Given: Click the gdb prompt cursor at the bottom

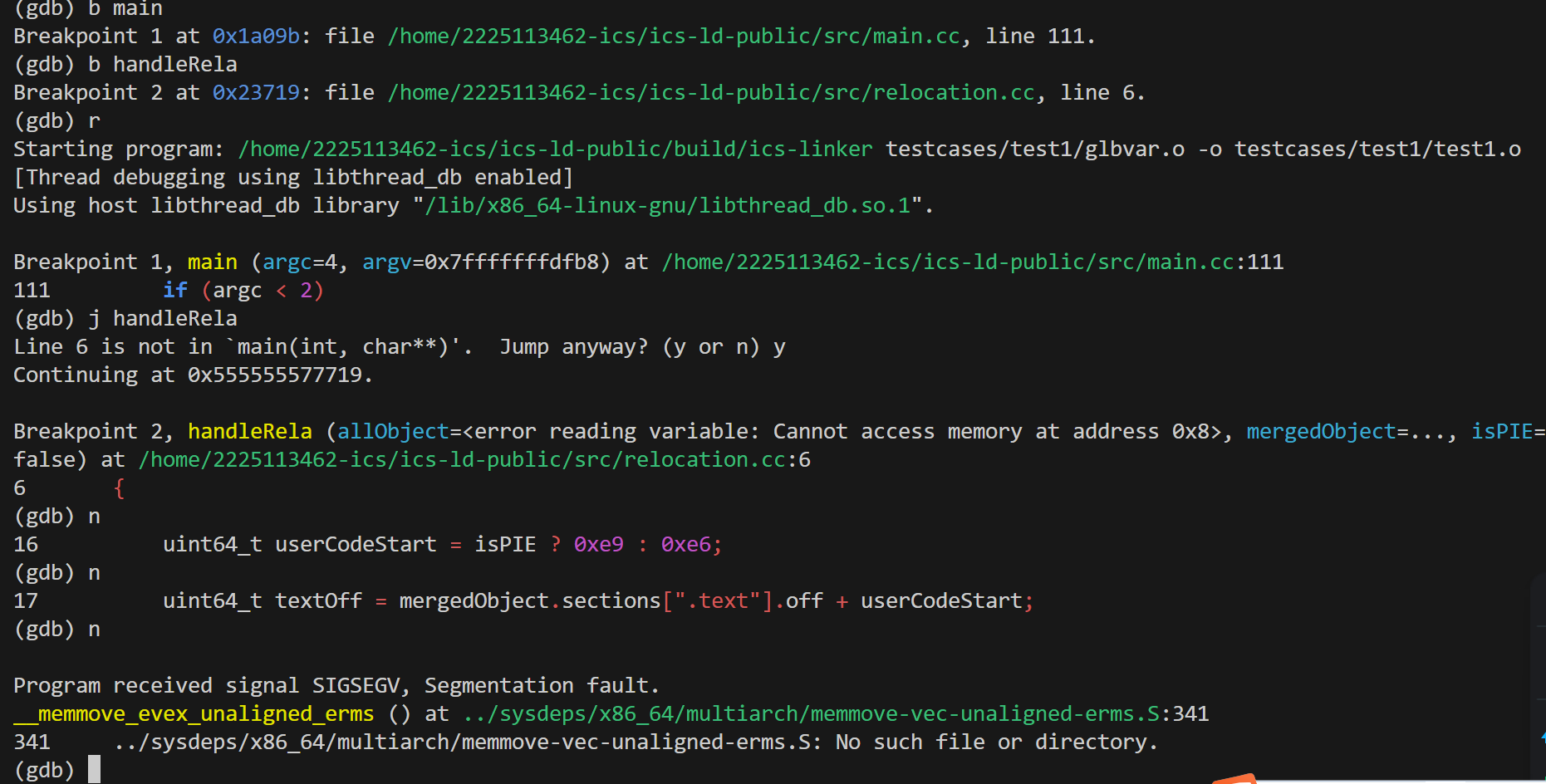Looking at the screenshot, I should (x=94, y=769).
